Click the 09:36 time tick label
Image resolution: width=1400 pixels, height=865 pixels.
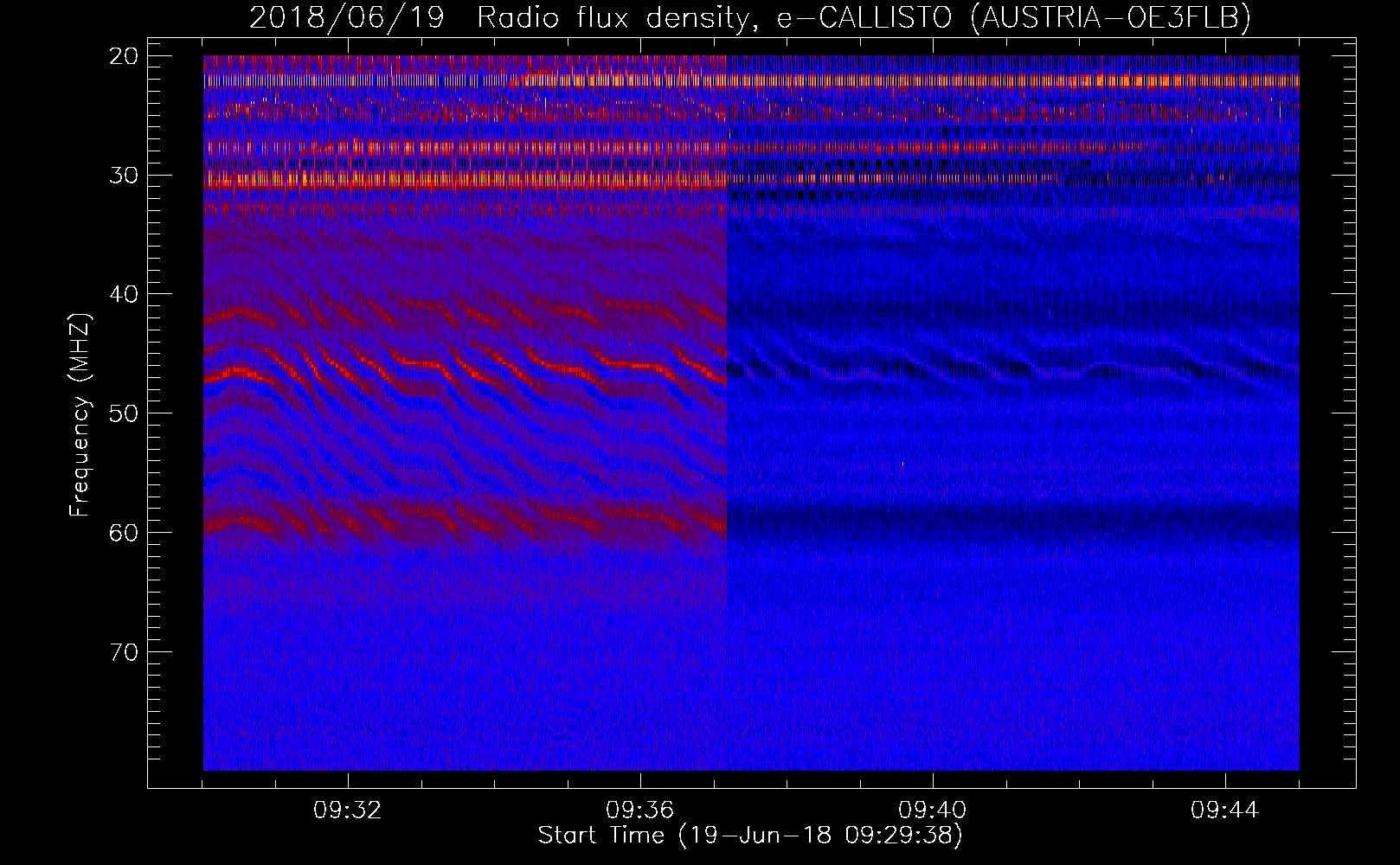[640, 811]
